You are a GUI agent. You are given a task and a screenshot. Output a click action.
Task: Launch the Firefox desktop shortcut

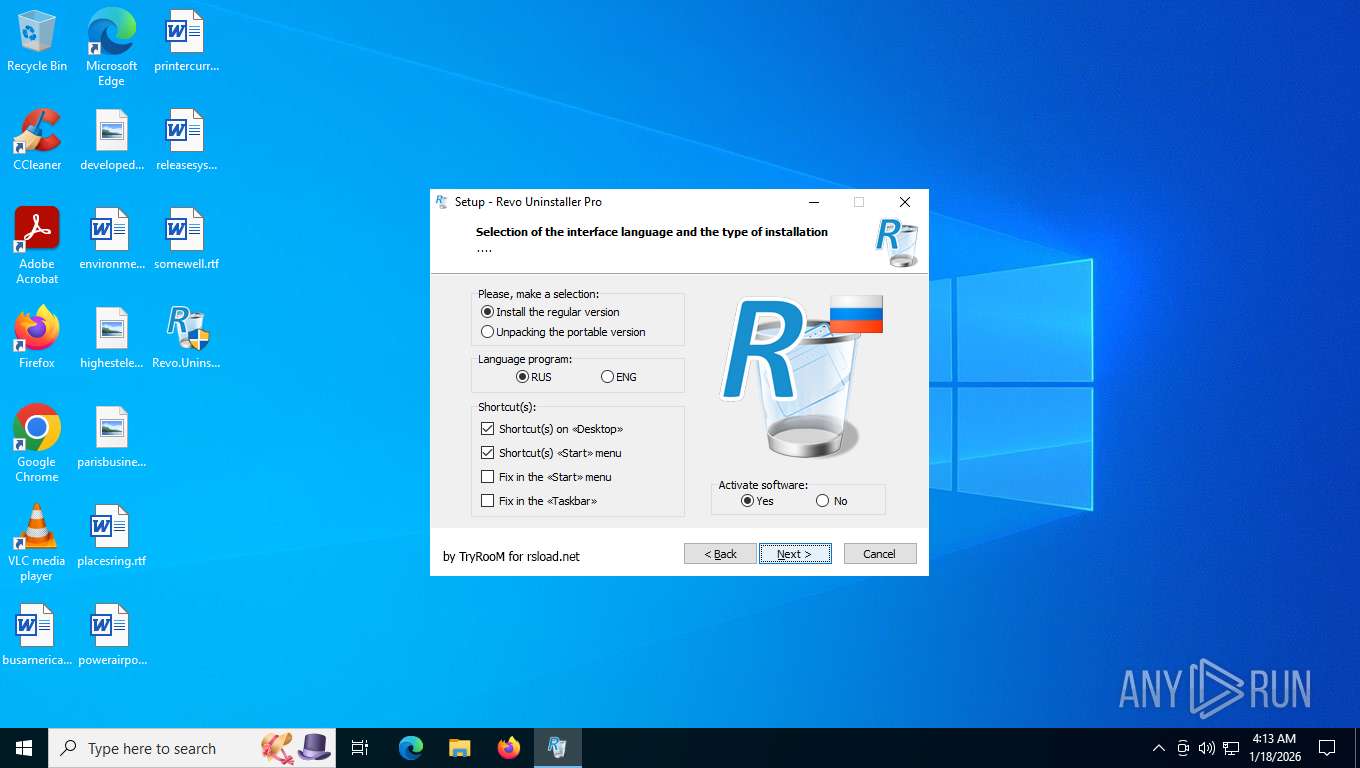(37, 338)
